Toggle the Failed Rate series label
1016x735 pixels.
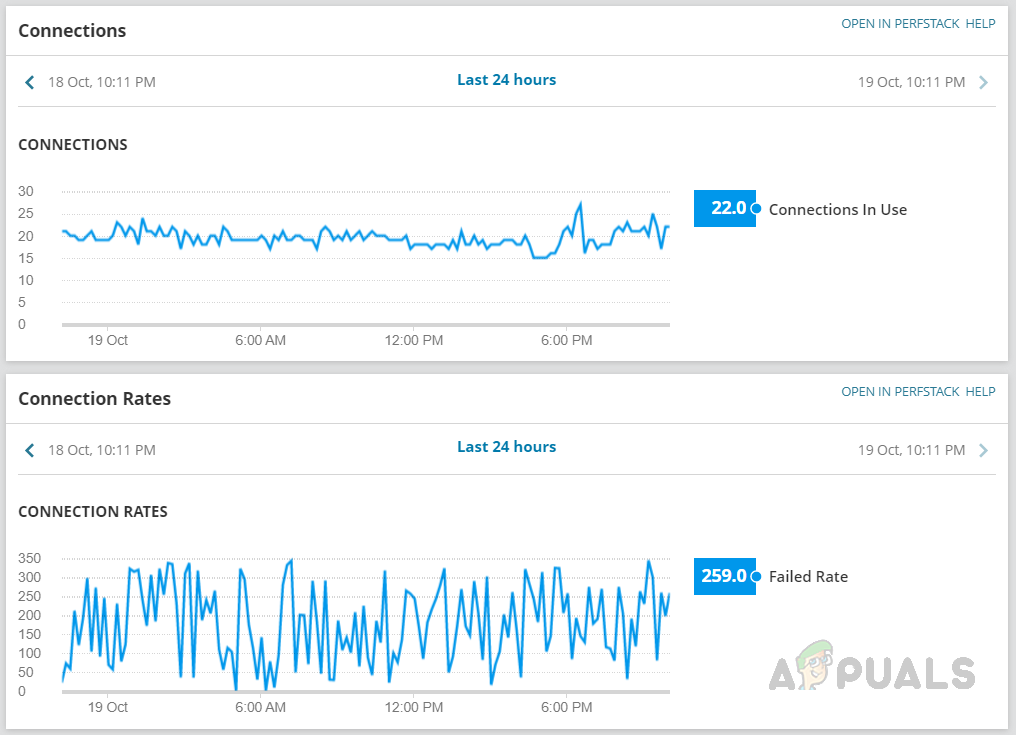pos(808,576)
